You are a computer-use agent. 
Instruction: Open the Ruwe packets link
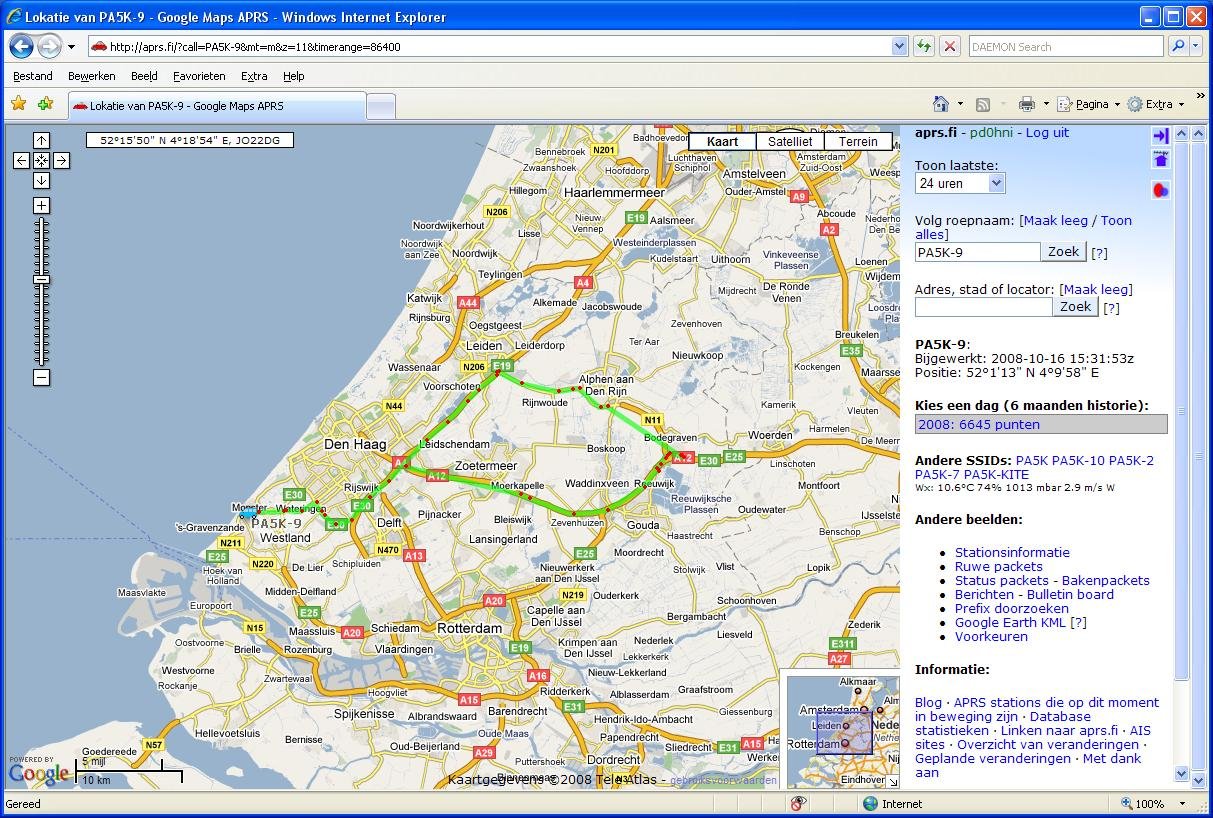(998, 566)
